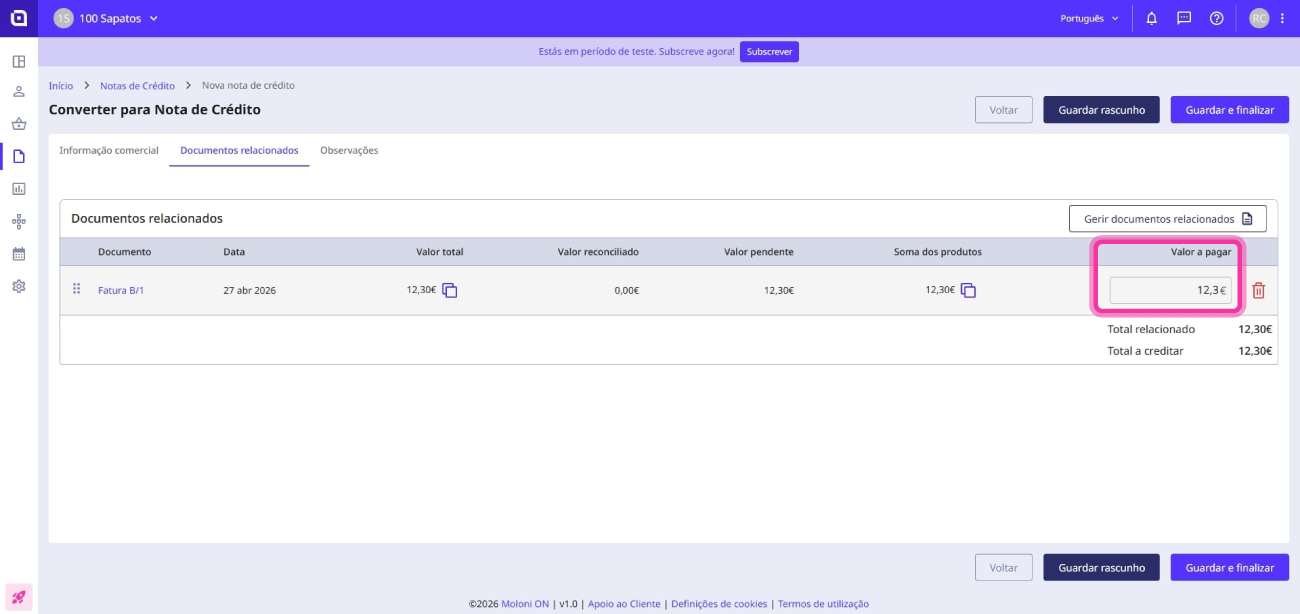The image size is (1300, 614).
Task: Click the Valor pendente column header
Action: (759, 252)
